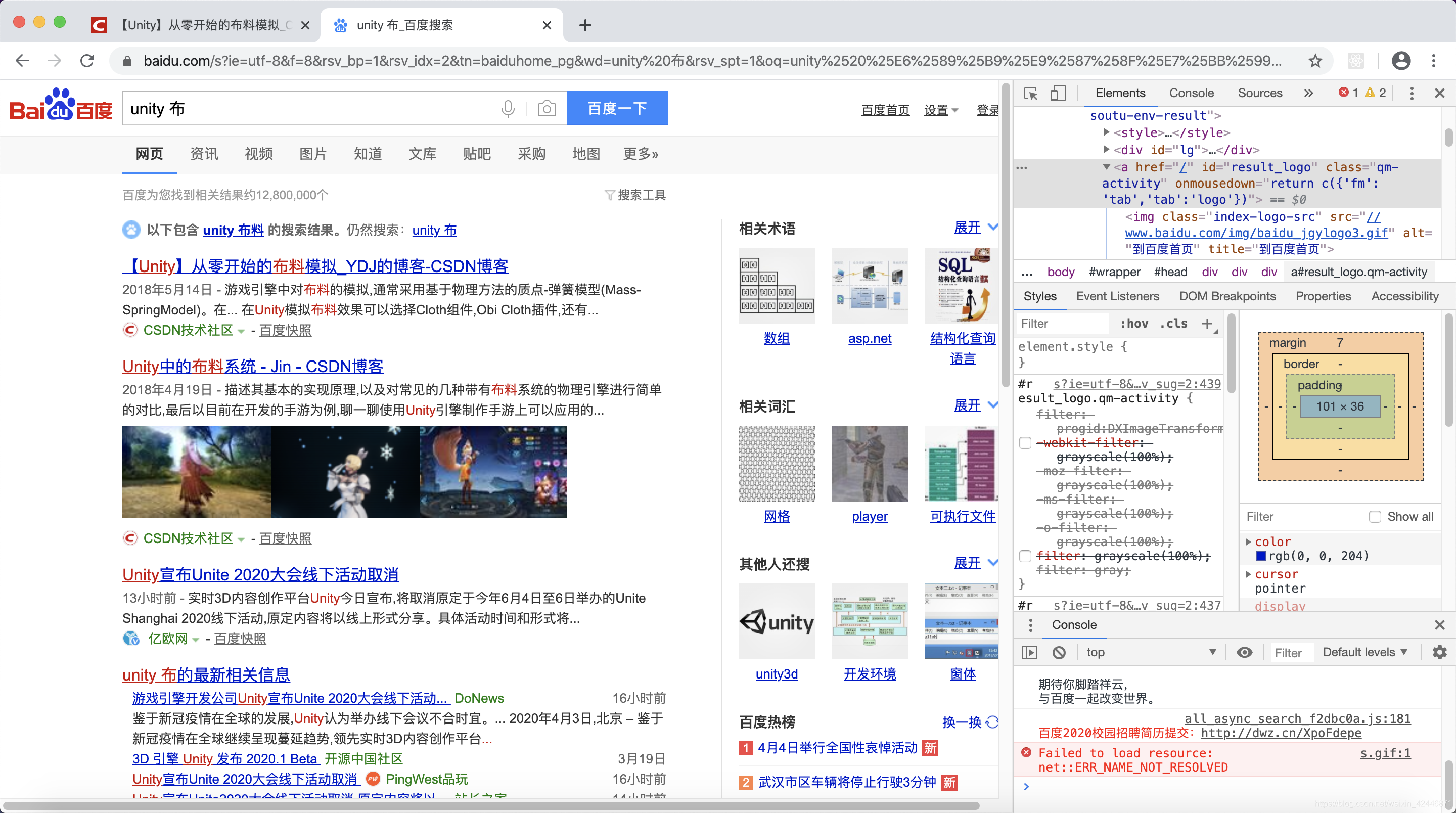This screenshot has height=813, width=1456.
Task: Collapse the a#result_logo node
Action: click(x=1107, y=167)
